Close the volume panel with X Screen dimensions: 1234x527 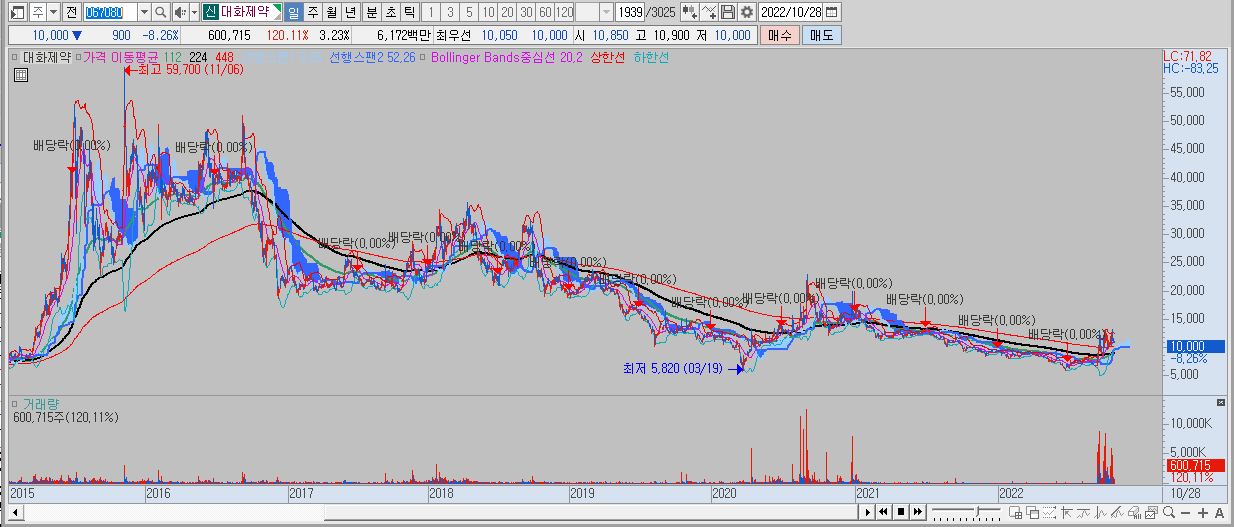point(1220,402)
